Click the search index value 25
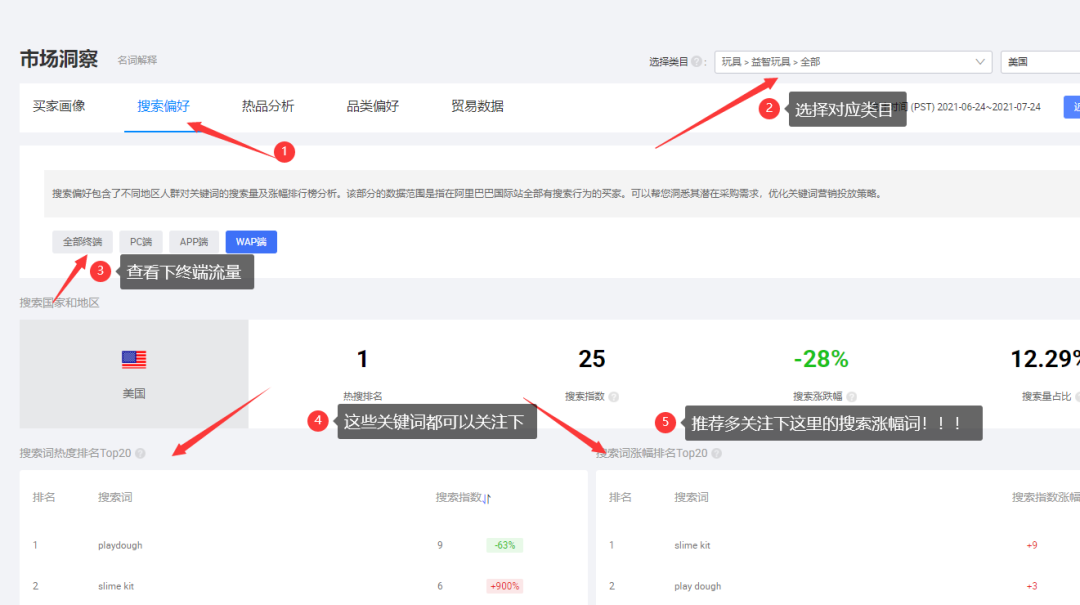This screenshot has height=605, width=1080. click(592, 359)
